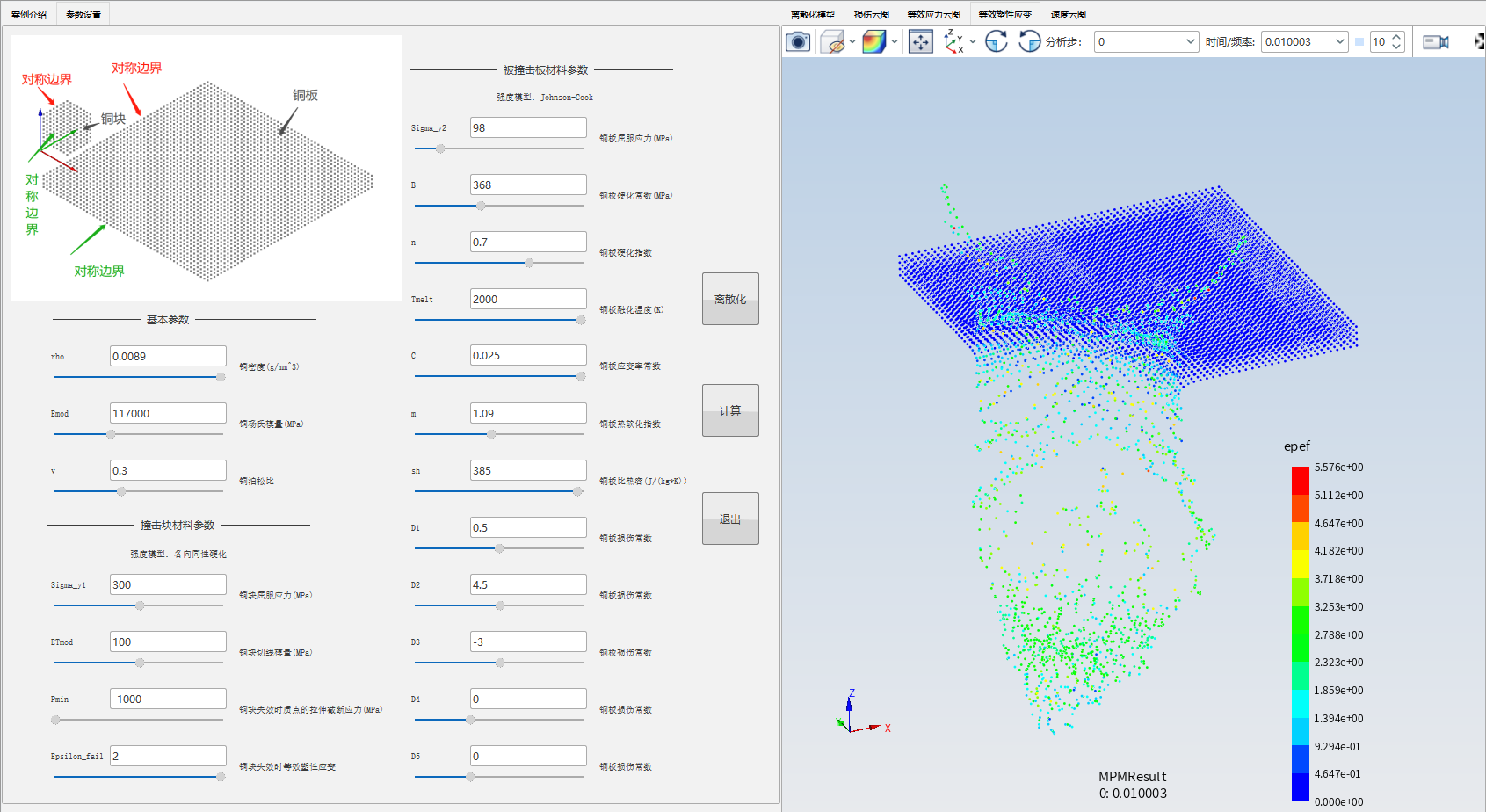Decrease the frame value 10 with down arrow
The width and height of the screenshot is (1486, 812).
point(1396,47)
